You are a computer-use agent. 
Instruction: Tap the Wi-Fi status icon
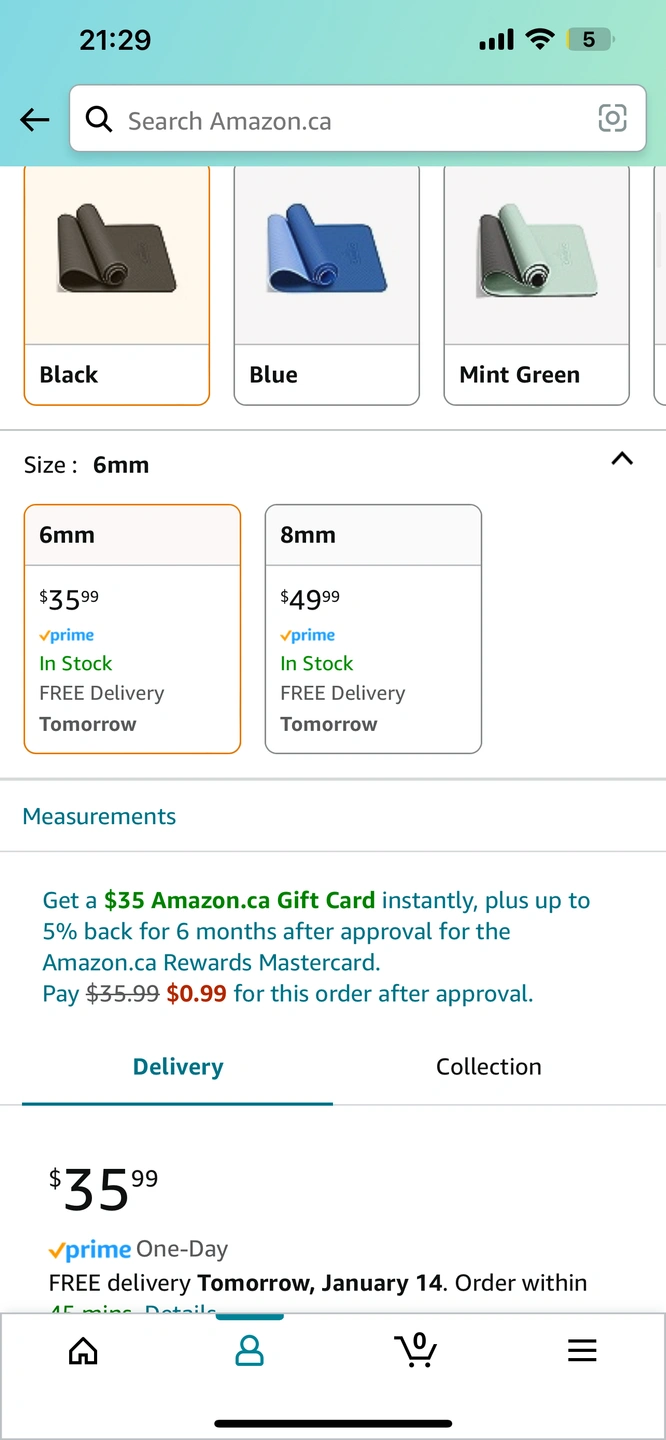540,40
